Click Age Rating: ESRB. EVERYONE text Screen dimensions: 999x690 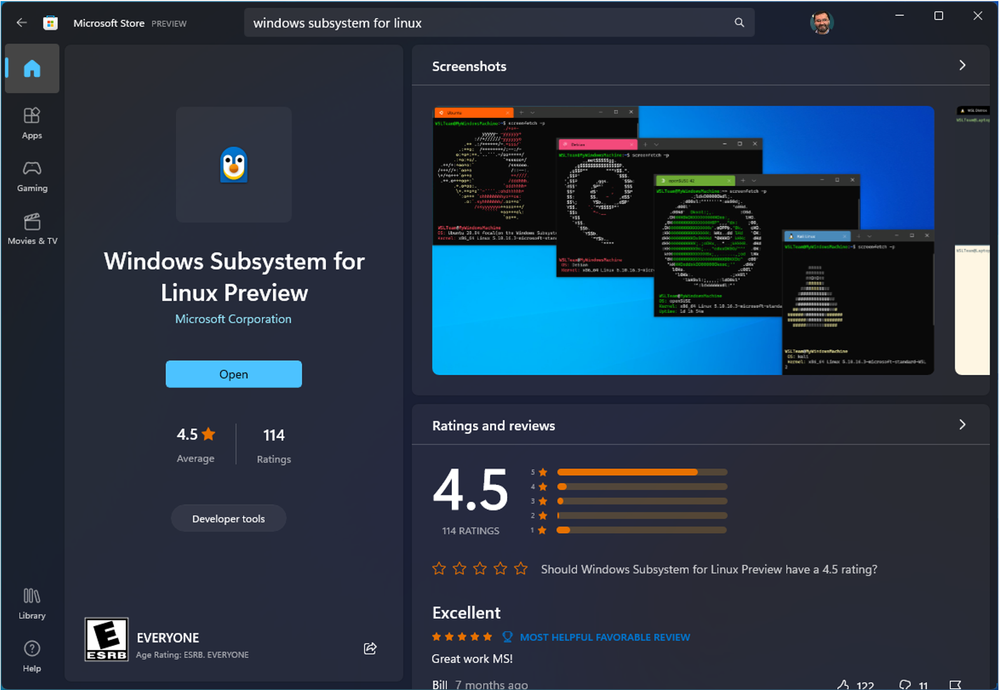192,655
